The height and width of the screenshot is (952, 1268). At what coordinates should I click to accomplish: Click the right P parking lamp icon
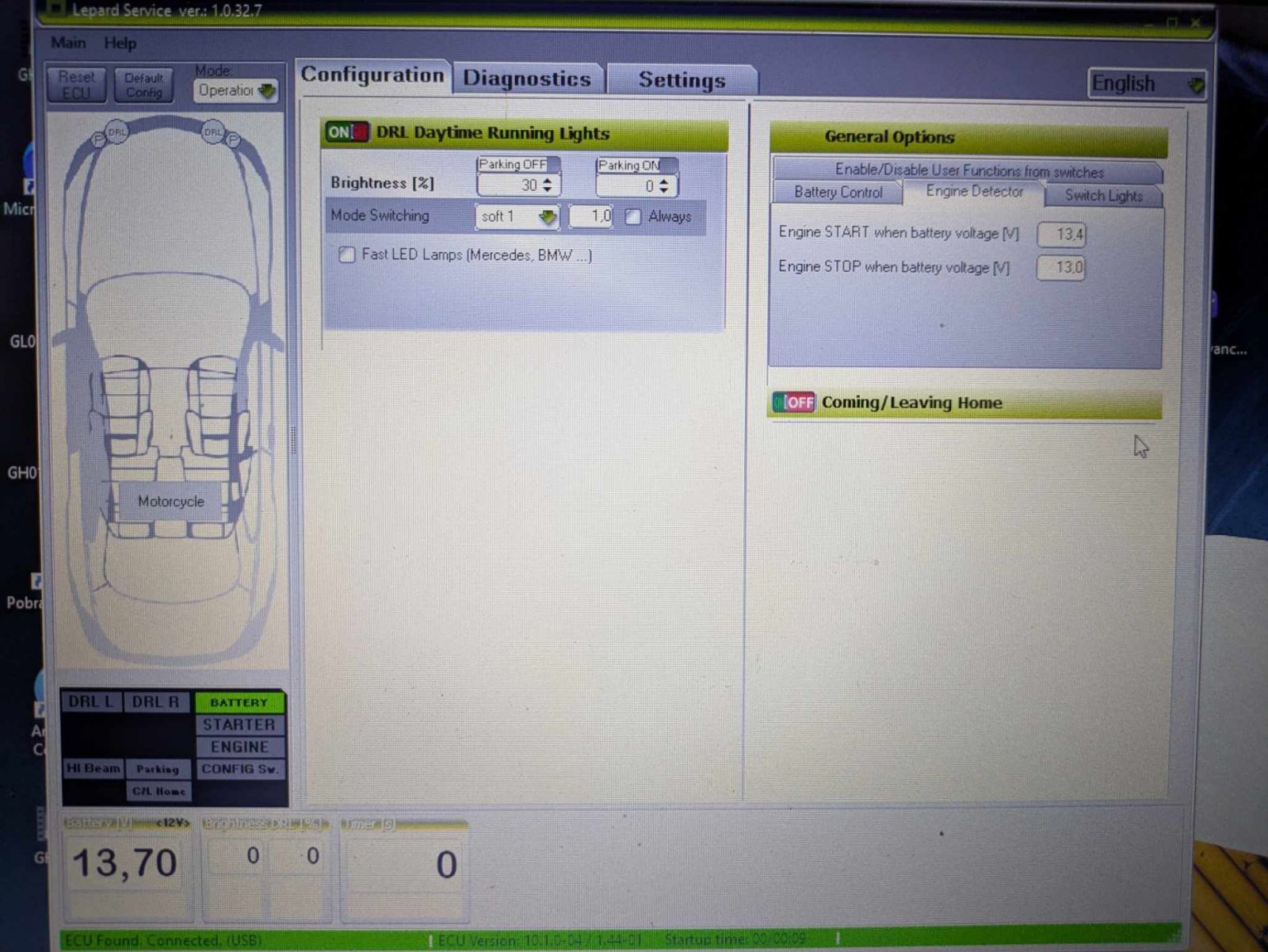point(234,140)
